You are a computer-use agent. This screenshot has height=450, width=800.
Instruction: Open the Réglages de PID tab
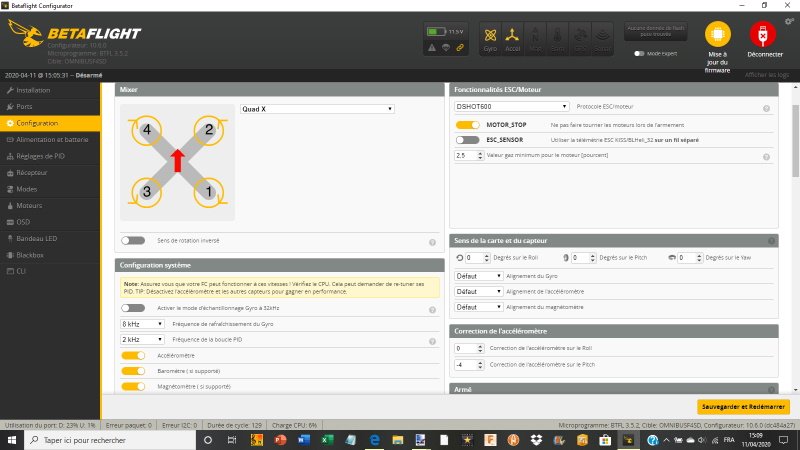click(41, 155)
